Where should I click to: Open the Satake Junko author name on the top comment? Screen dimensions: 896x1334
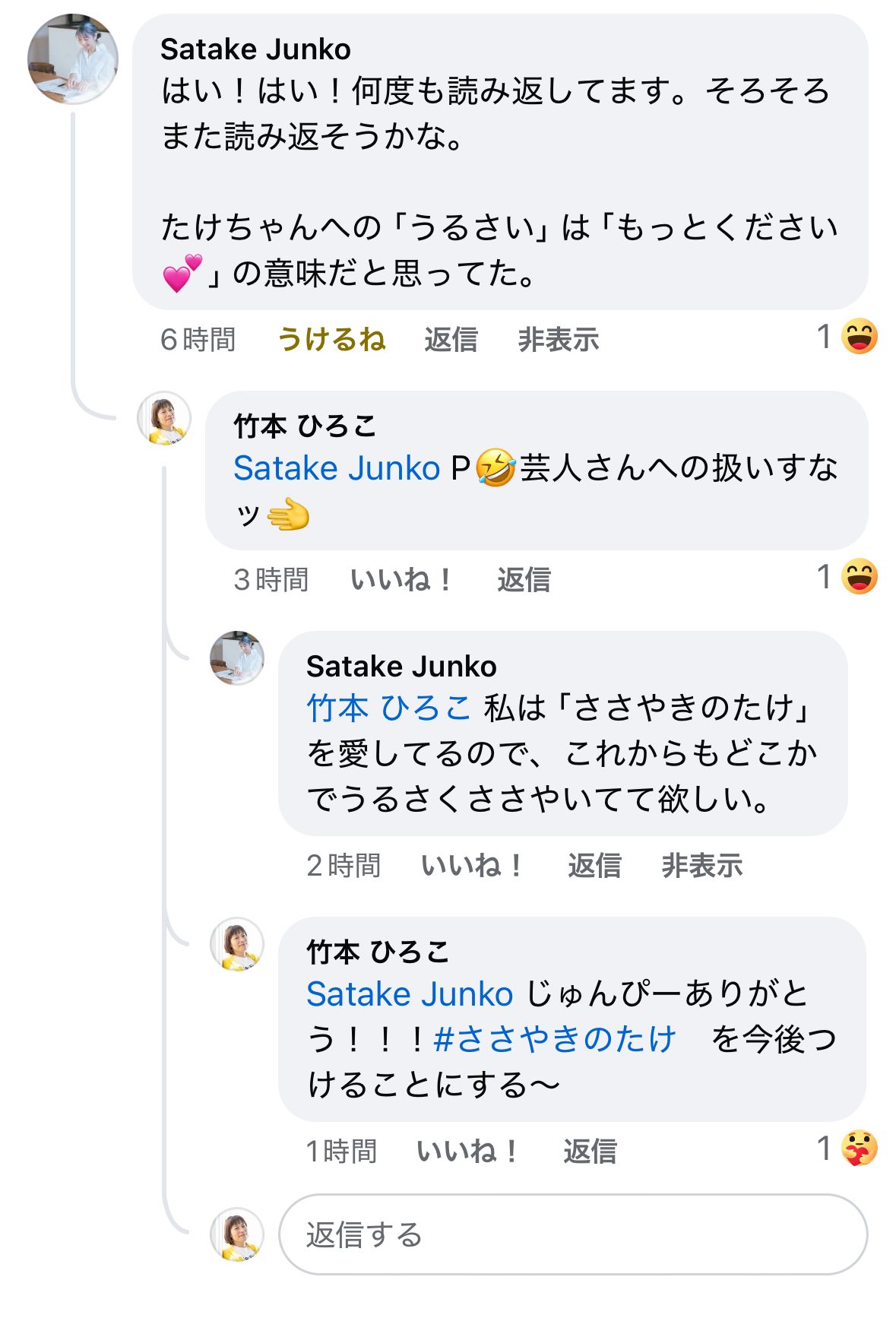coord(255,49)
